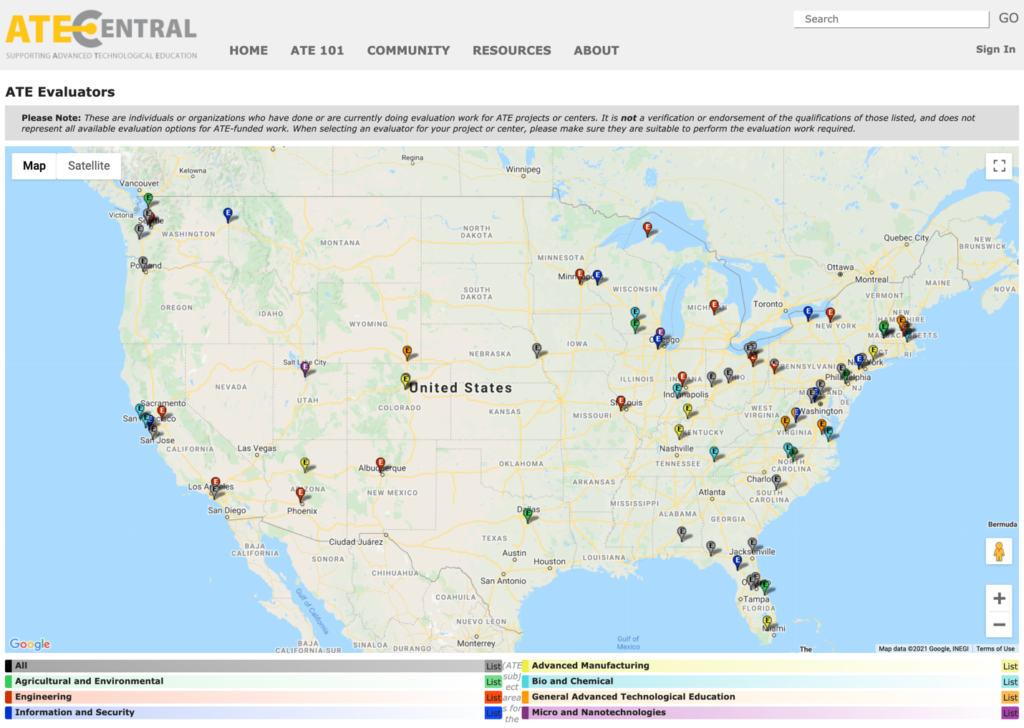1024x728 pixels.
Task: Click the green marker near Dallas
Action: click(527, 514)
